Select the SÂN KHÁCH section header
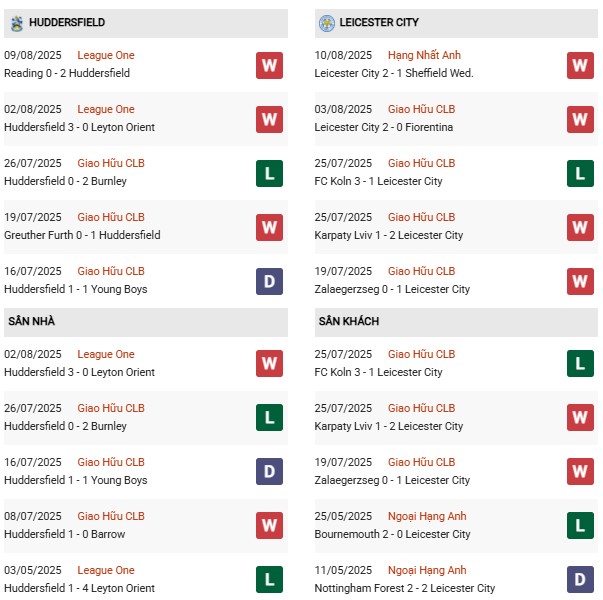The height and width of the screenshot is (600, 603). click(349, 321)
